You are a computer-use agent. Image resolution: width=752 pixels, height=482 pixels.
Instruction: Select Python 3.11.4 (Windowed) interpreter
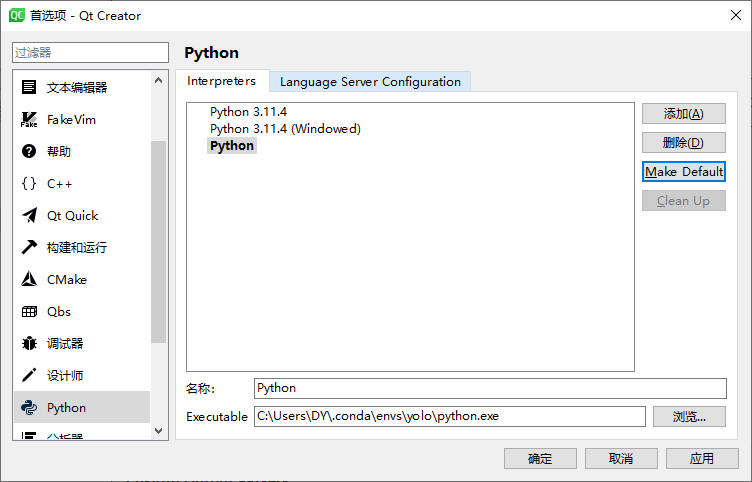(285, 129)
